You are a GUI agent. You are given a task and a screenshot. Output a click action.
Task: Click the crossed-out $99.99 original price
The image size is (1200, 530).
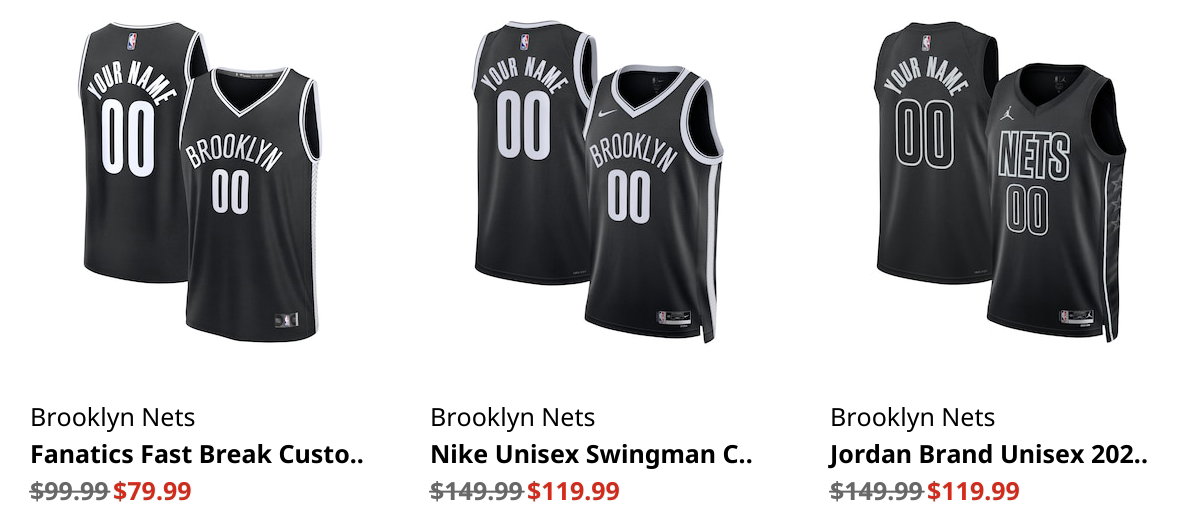pos(70,492)
